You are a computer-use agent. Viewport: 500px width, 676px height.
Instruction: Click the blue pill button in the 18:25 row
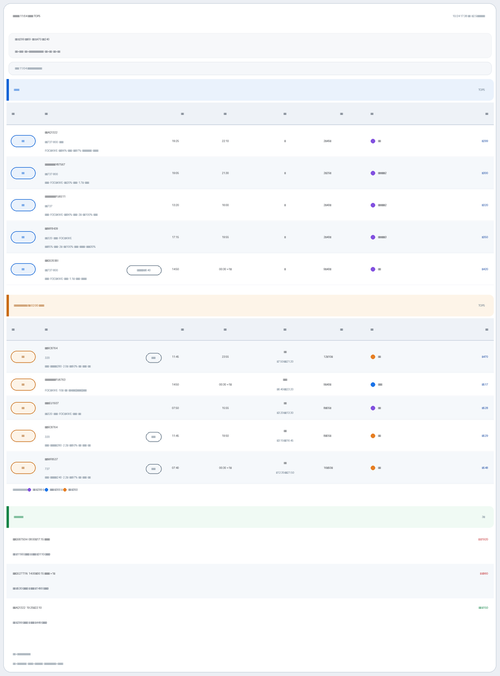click(x=23, y=141)
